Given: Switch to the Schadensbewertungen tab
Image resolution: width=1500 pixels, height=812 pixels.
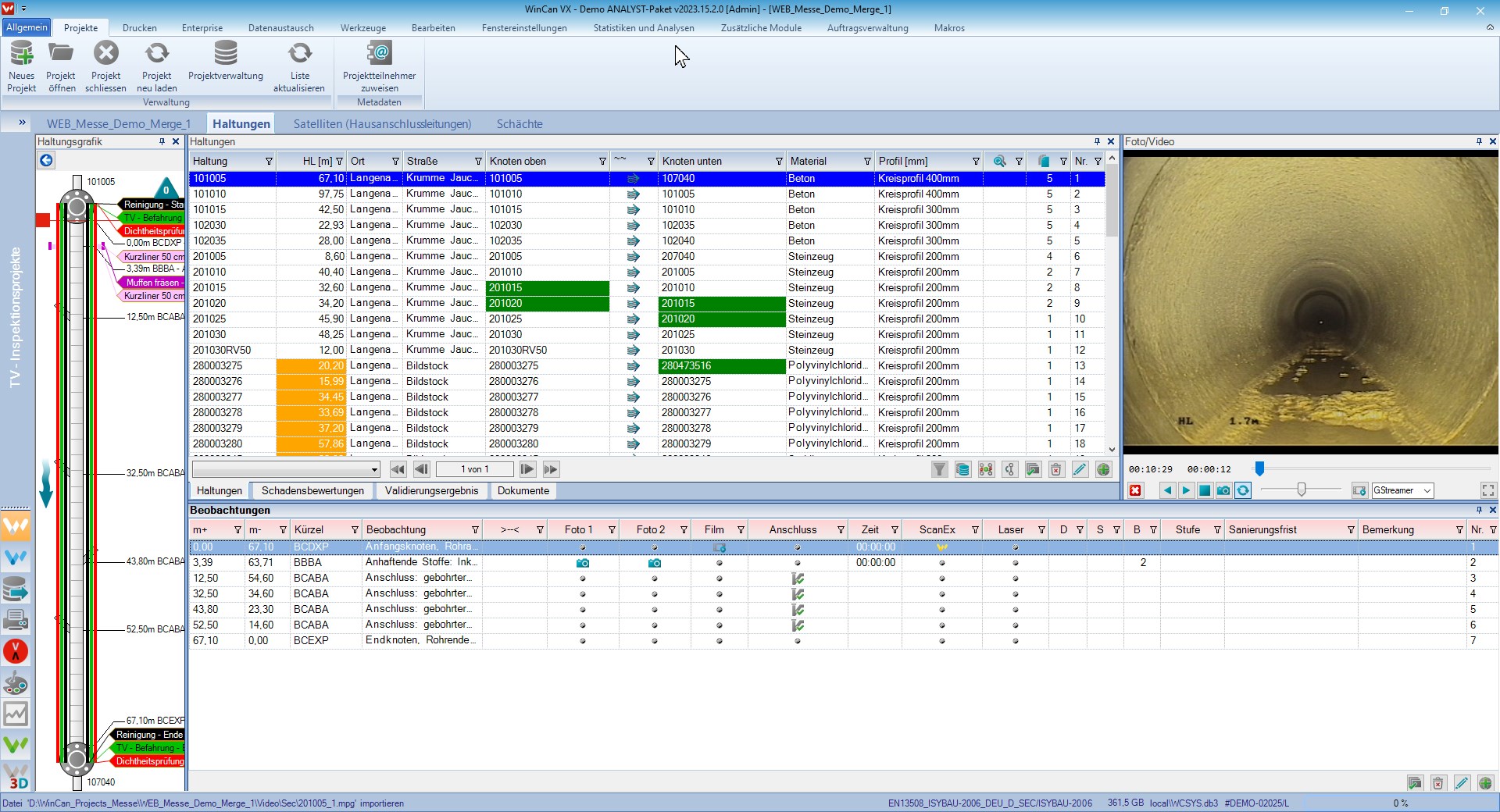Looking at the screenshot, I should (x=312, y=490).
